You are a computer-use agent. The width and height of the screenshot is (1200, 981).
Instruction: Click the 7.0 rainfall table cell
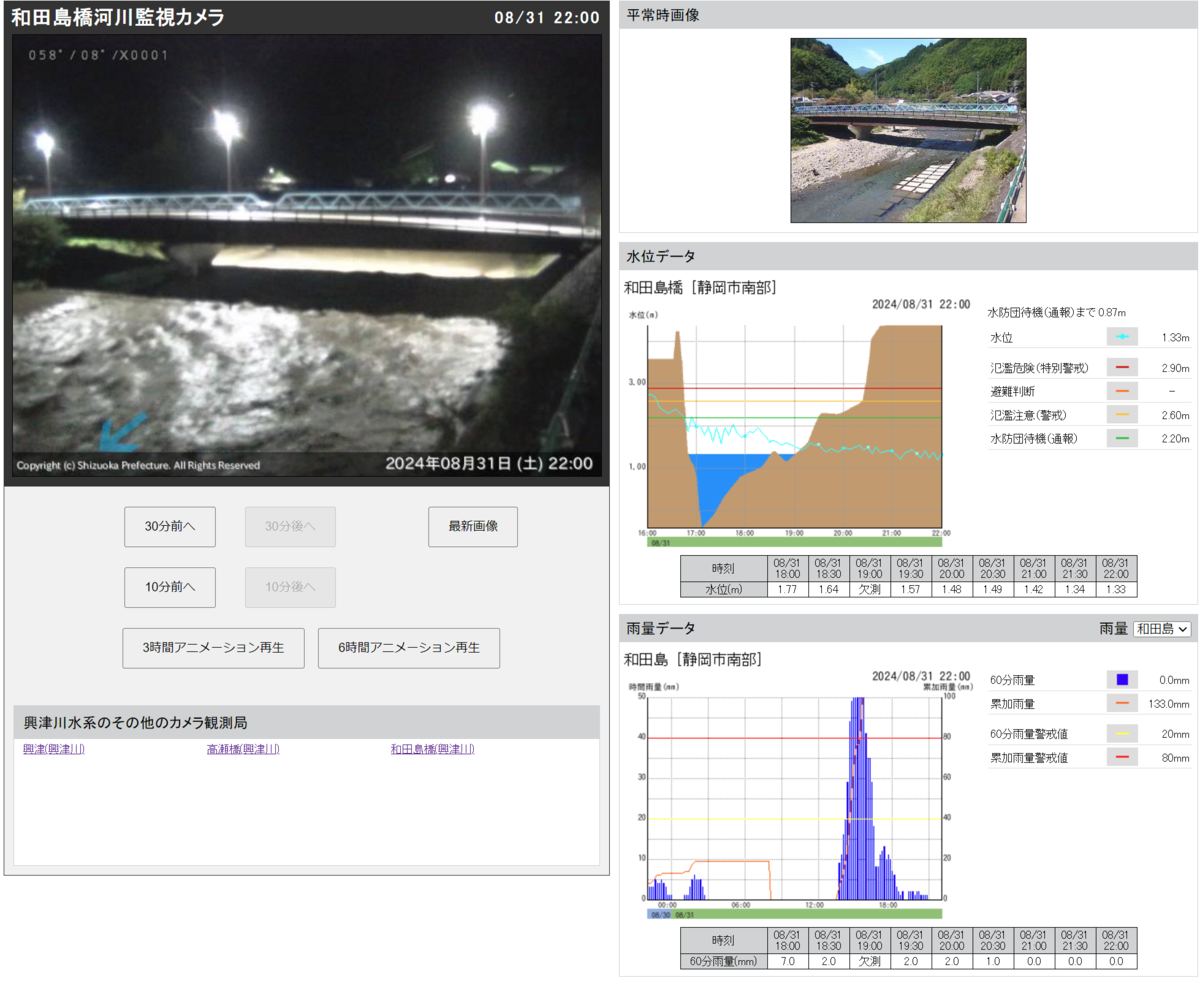[x=786, y=961]
